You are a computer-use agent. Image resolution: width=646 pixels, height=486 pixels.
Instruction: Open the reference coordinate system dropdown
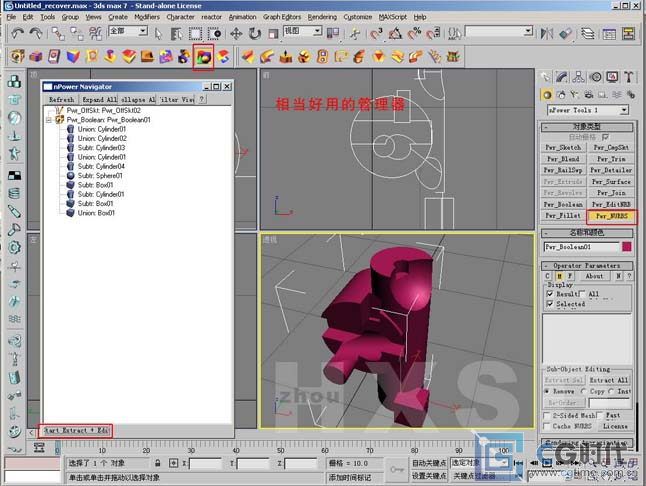click(317, 31)
